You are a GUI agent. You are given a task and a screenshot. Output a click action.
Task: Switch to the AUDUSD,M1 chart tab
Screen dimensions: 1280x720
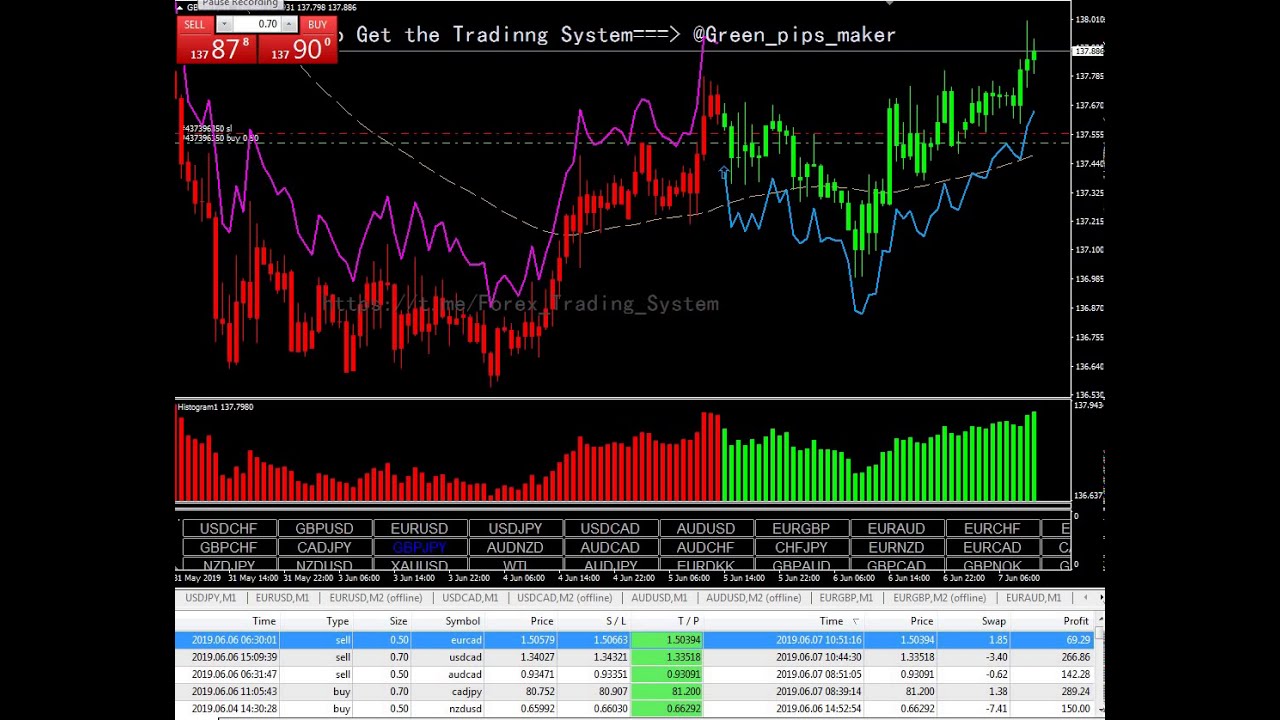pyautogui.click(x=659, y=598)
